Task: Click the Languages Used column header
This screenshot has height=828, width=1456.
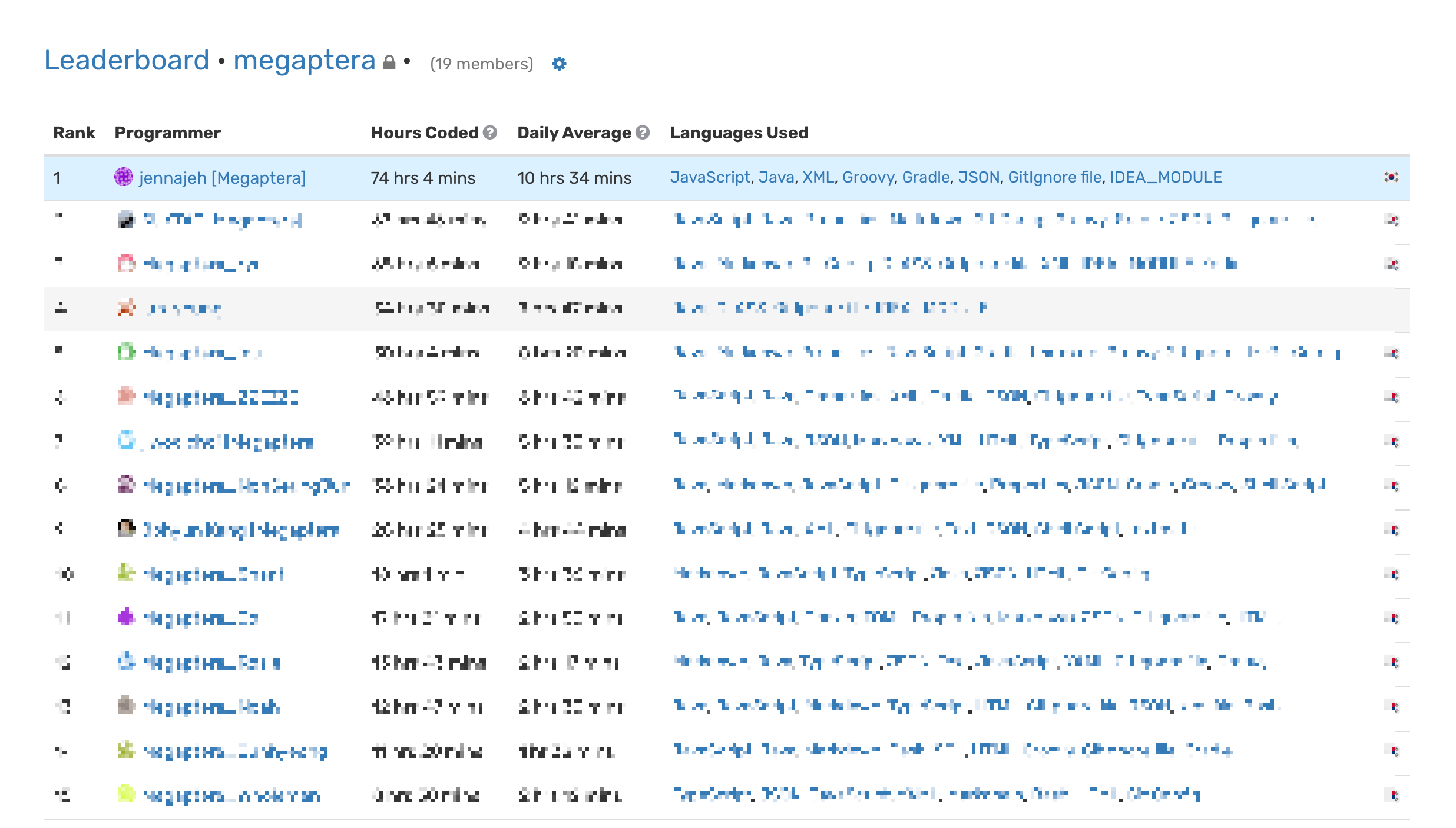Action: (x=739, y=133)
